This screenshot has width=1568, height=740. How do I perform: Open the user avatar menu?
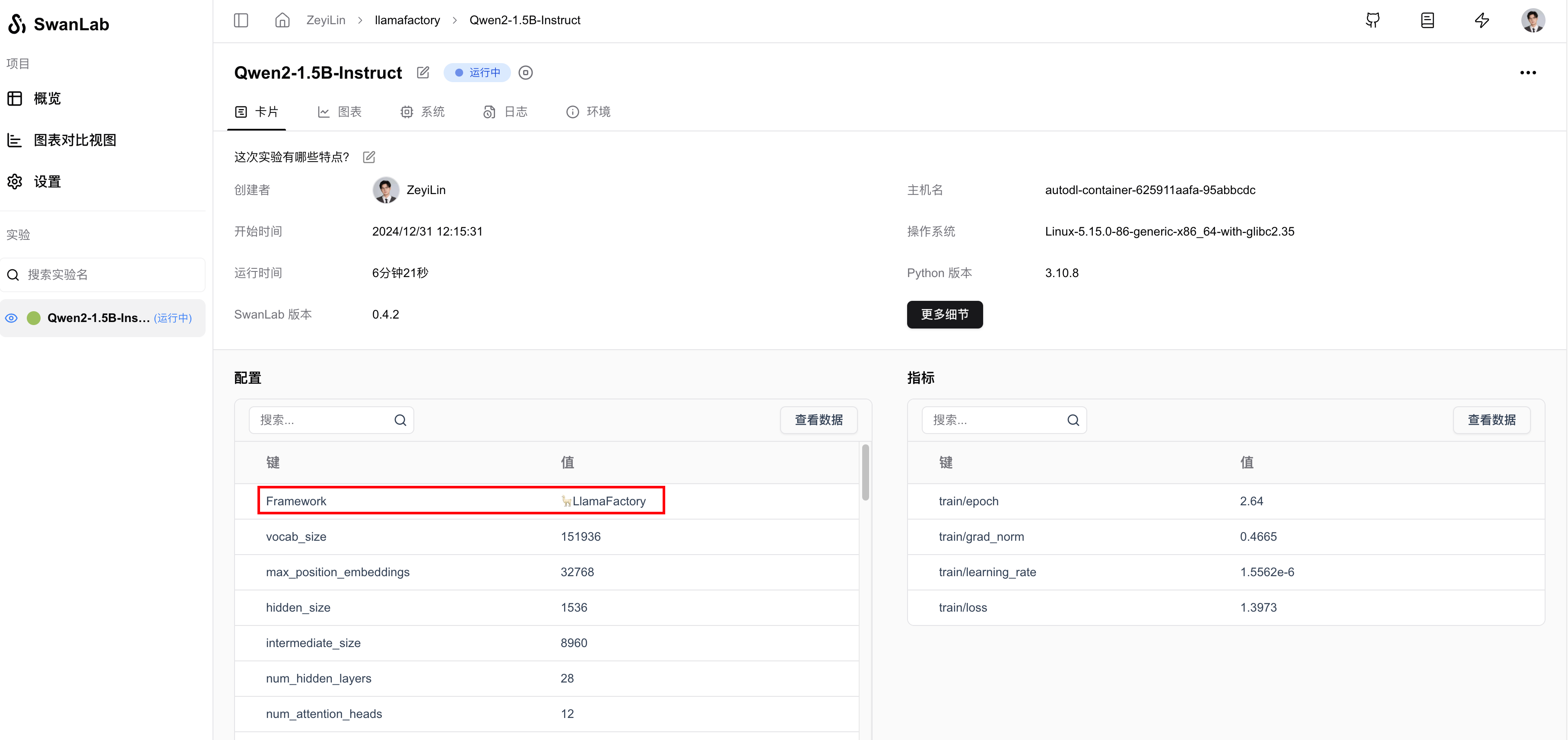(x=1533, y=20)
